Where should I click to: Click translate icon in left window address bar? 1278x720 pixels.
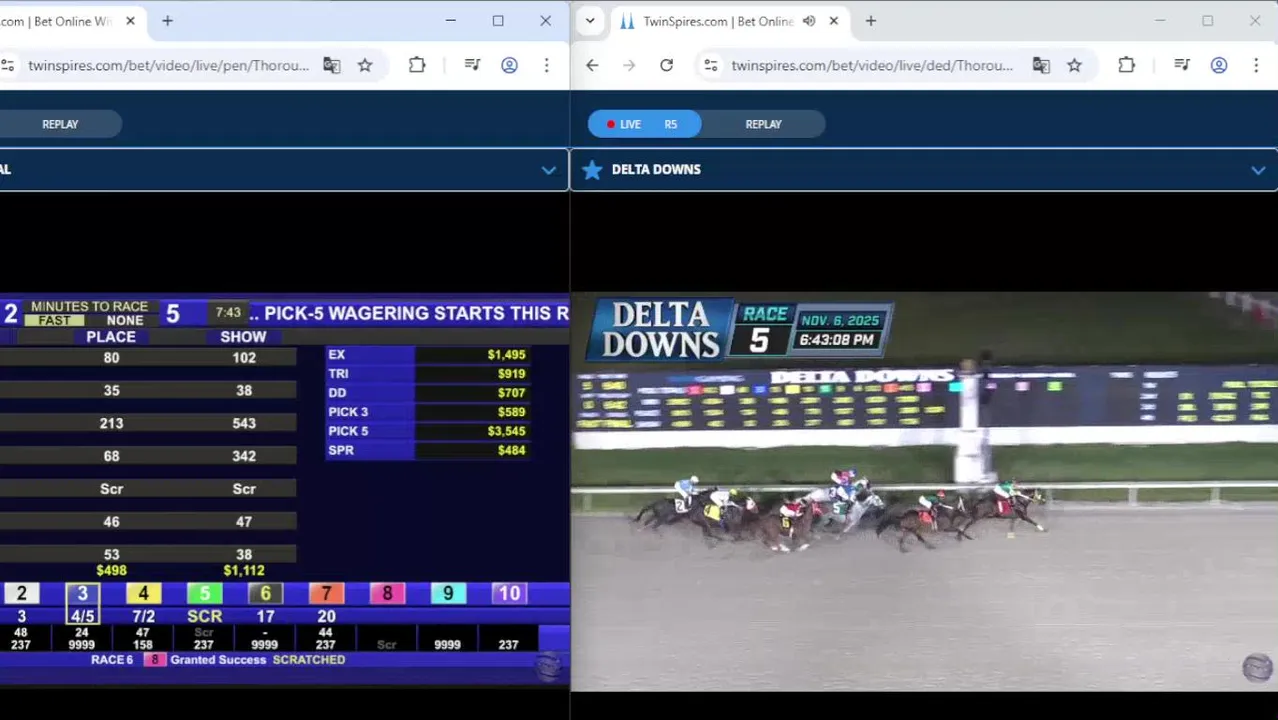point(332,66)
